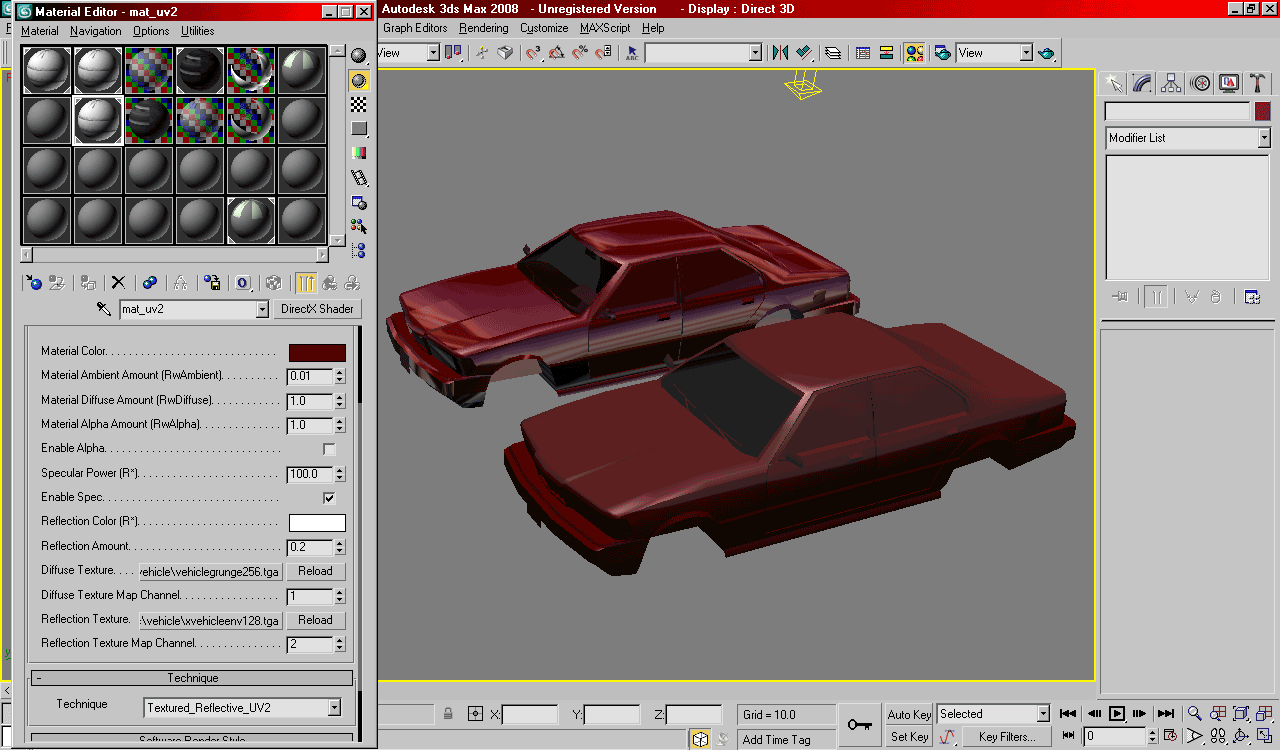This screenshot has height=750, width=1280.
Task: Open the Hierarchy command panel tab
Action: tap(1171, 84)
